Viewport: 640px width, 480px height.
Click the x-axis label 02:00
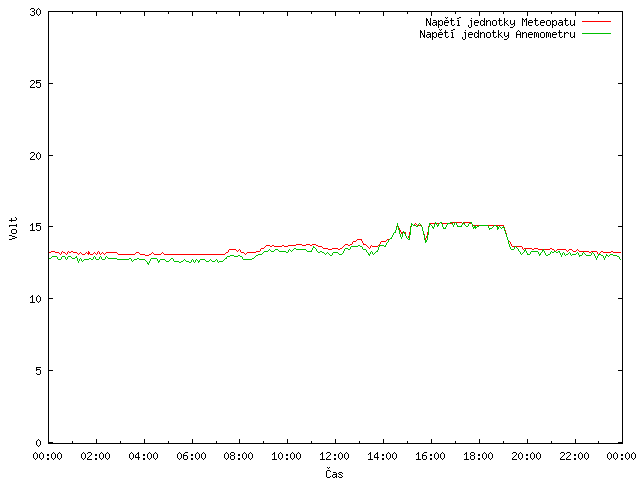click(96, 456)
